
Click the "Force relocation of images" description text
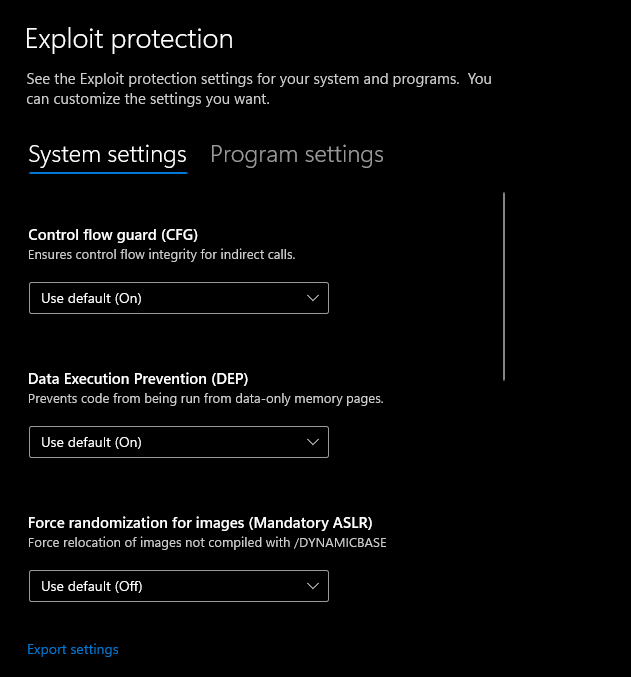[207, 543]
